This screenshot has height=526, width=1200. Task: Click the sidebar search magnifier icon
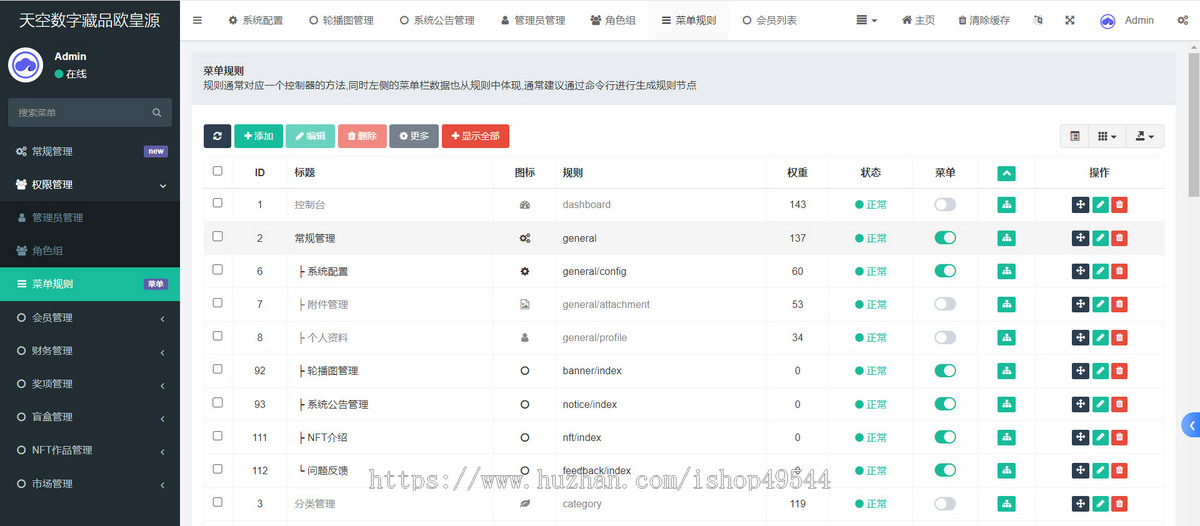(x=157, y=113)
